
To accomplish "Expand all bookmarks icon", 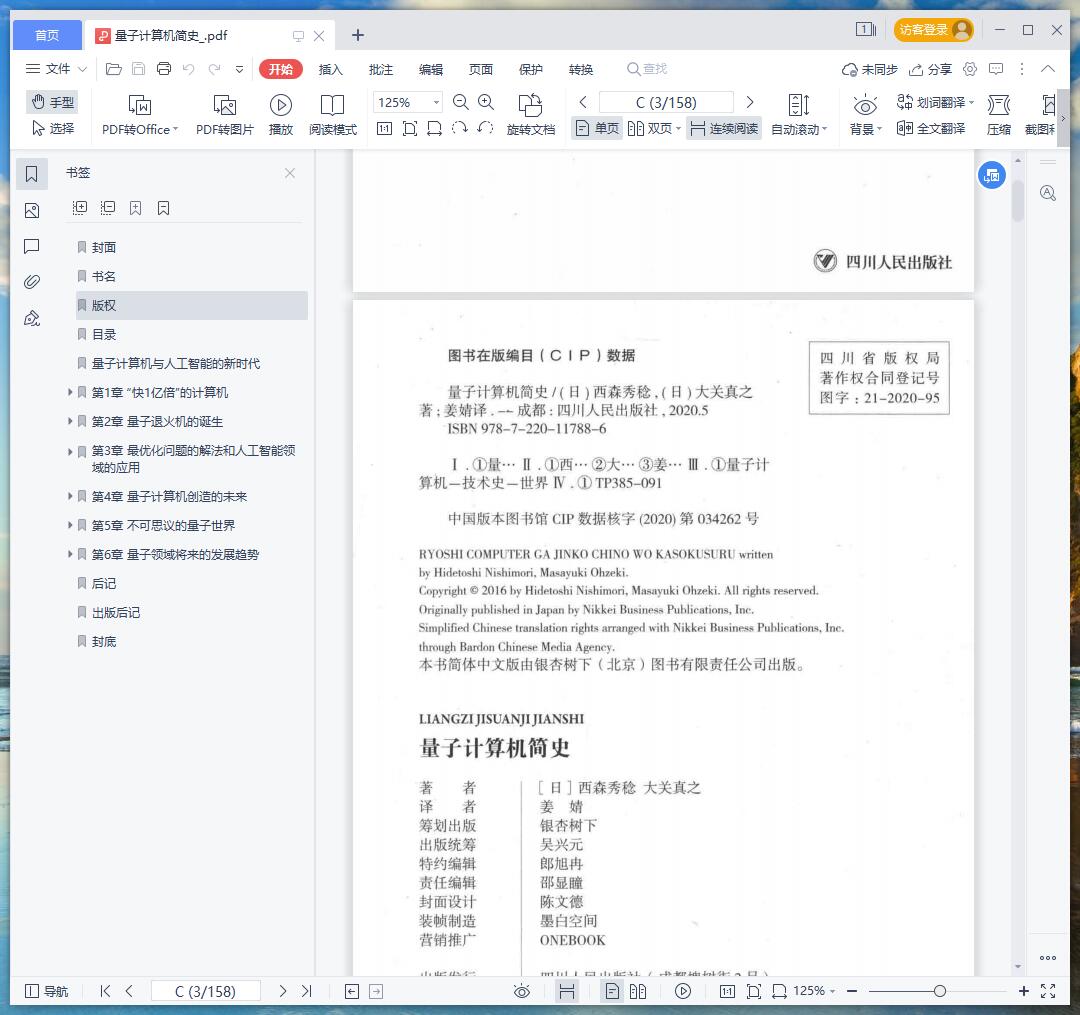I will 80,208.
